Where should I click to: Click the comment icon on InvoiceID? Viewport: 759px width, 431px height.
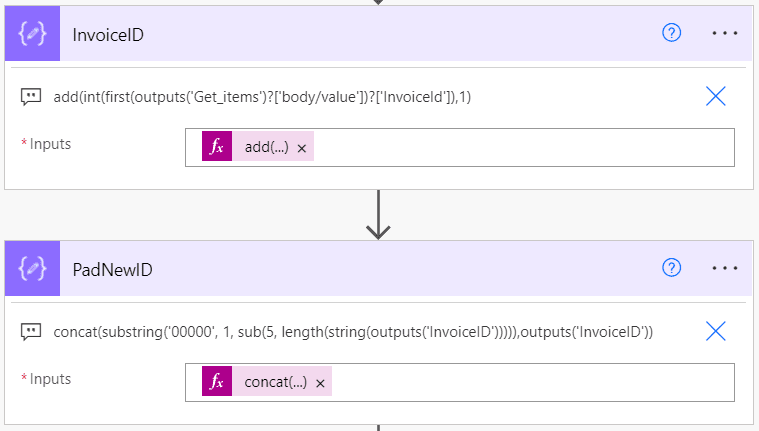click(31, 96)
